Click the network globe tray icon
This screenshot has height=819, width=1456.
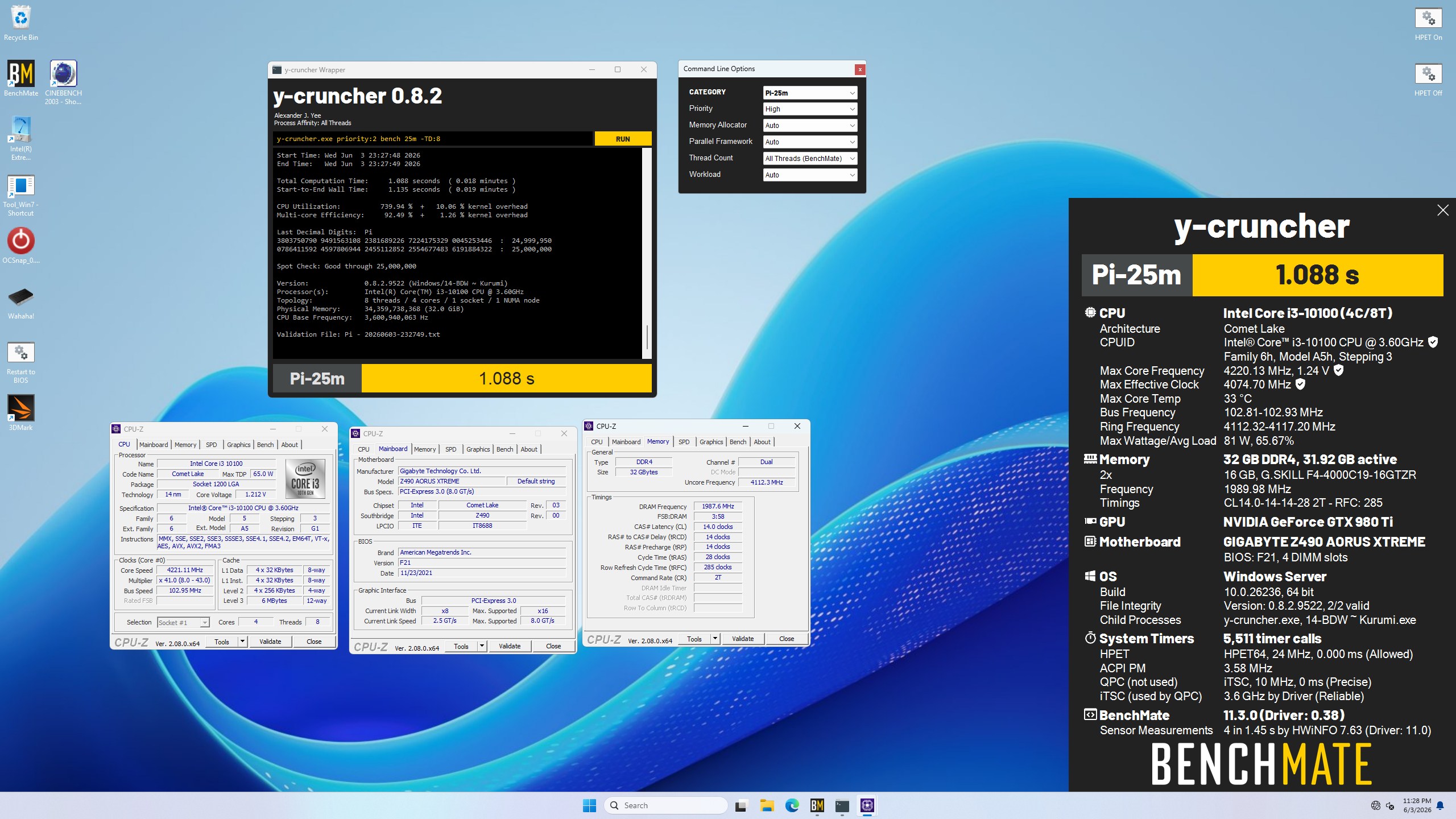coord(1375,805)
